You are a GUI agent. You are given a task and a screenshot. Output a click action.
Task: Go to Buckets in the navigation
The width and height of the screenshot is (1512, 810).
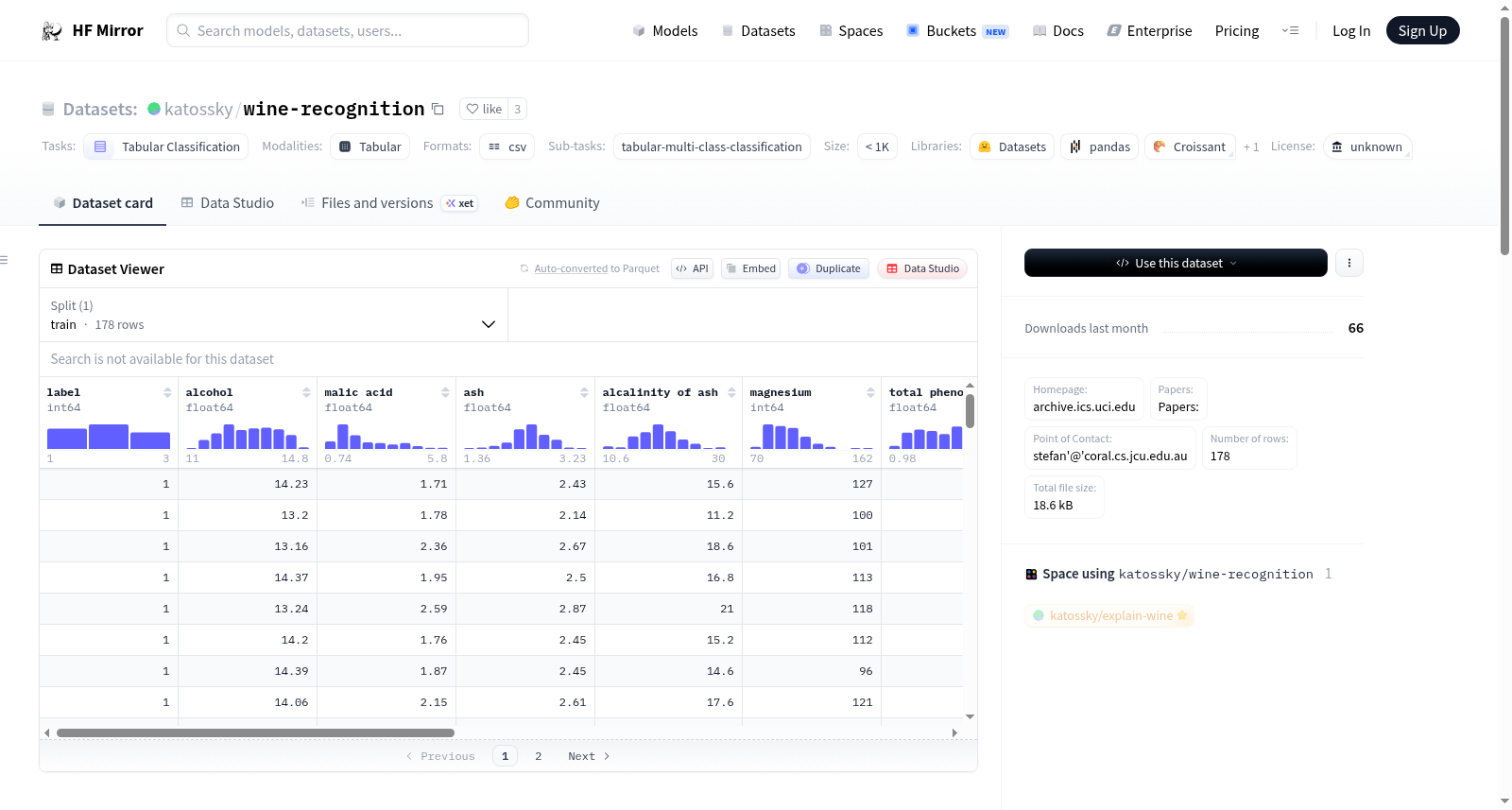957,30
